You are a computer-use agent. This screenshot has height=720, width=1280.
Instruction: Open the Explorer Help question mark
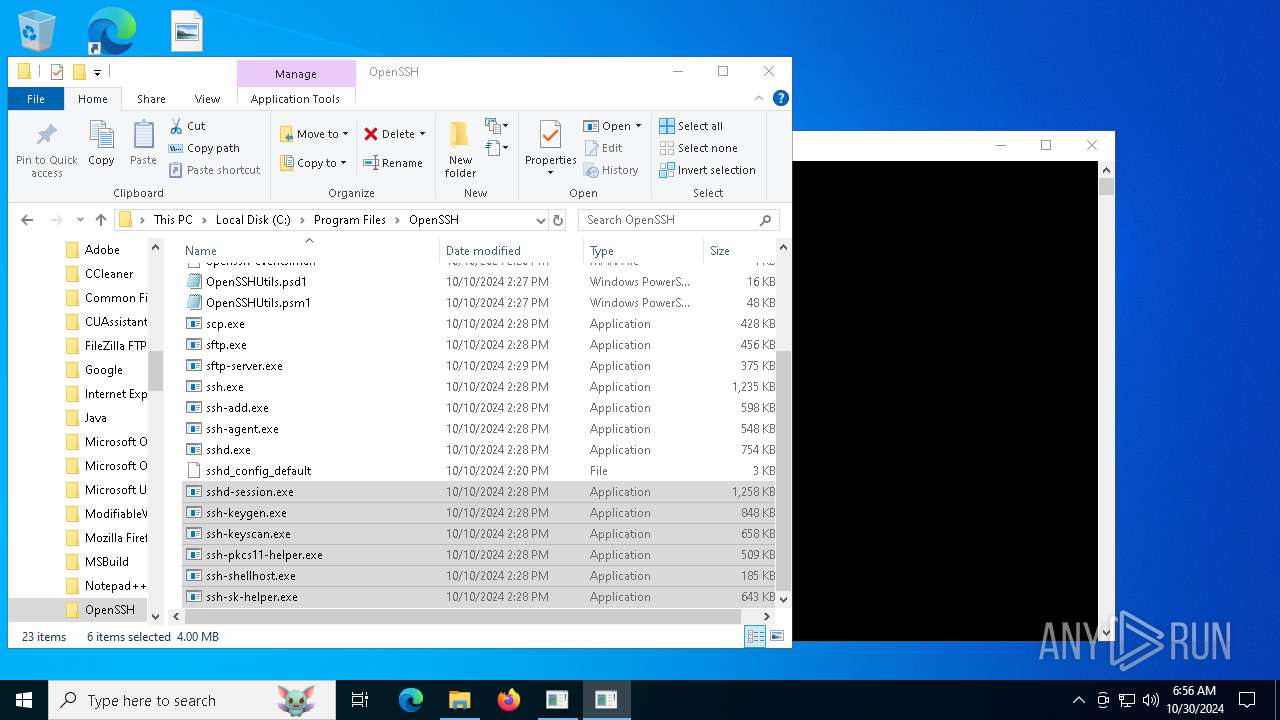coord(781,98)
